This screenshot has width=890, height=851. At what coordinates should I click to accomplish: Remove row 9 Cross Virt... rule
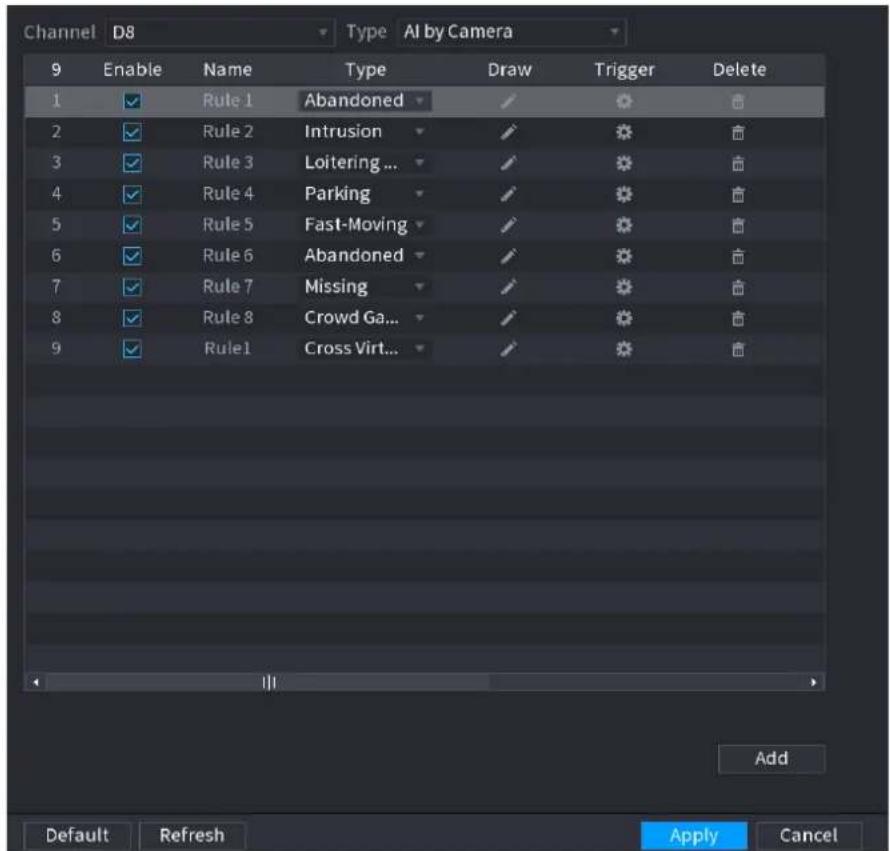coord(738,349)
